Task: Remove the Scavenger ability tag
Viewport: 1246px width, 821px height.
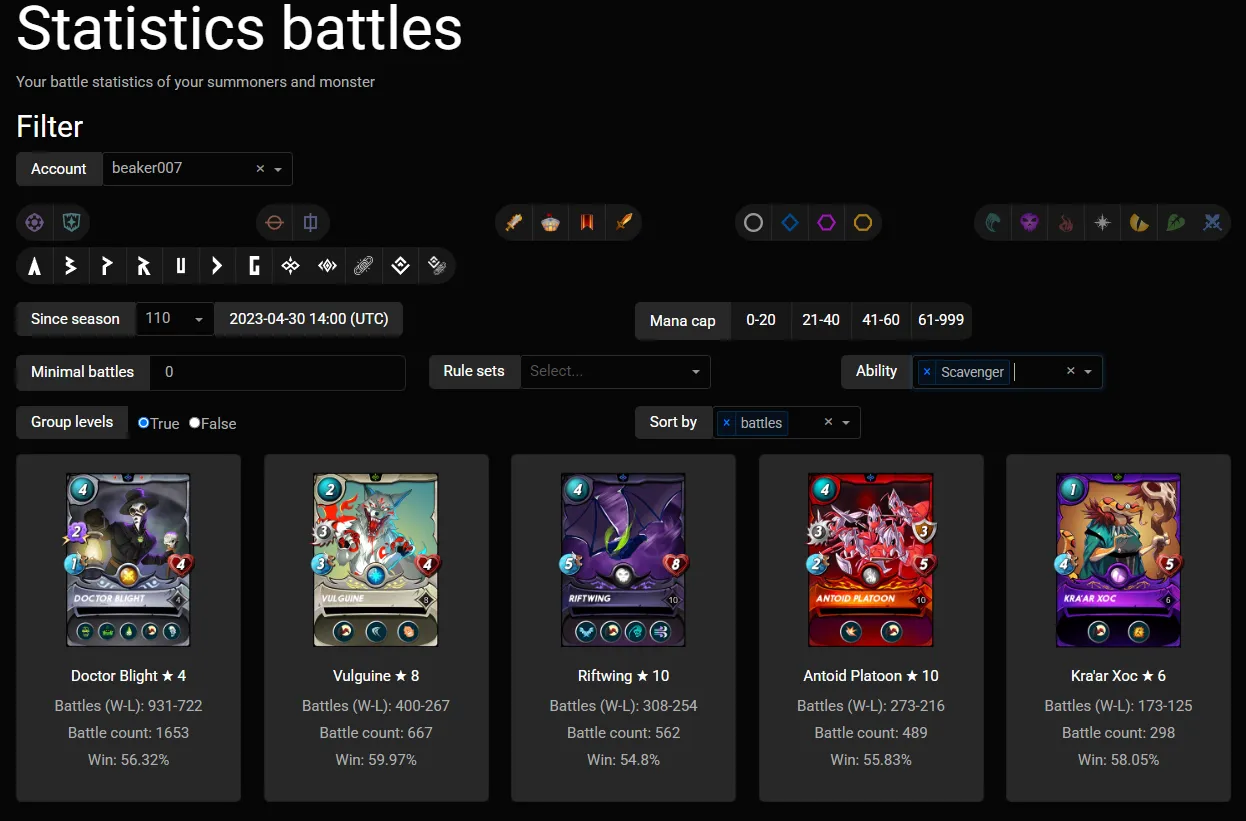Action: point(927,372)
